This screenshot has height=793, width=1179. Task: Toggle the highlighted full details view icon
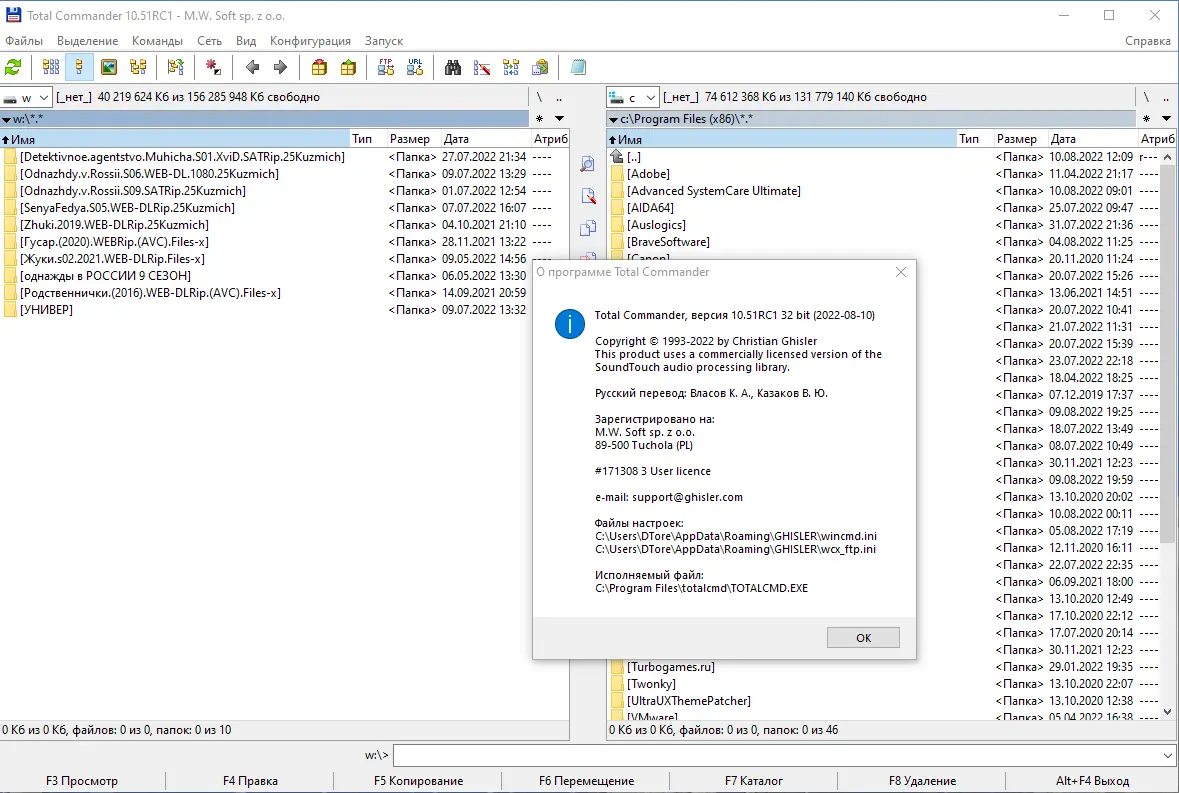pyautogui.click(x=79, y=68)
